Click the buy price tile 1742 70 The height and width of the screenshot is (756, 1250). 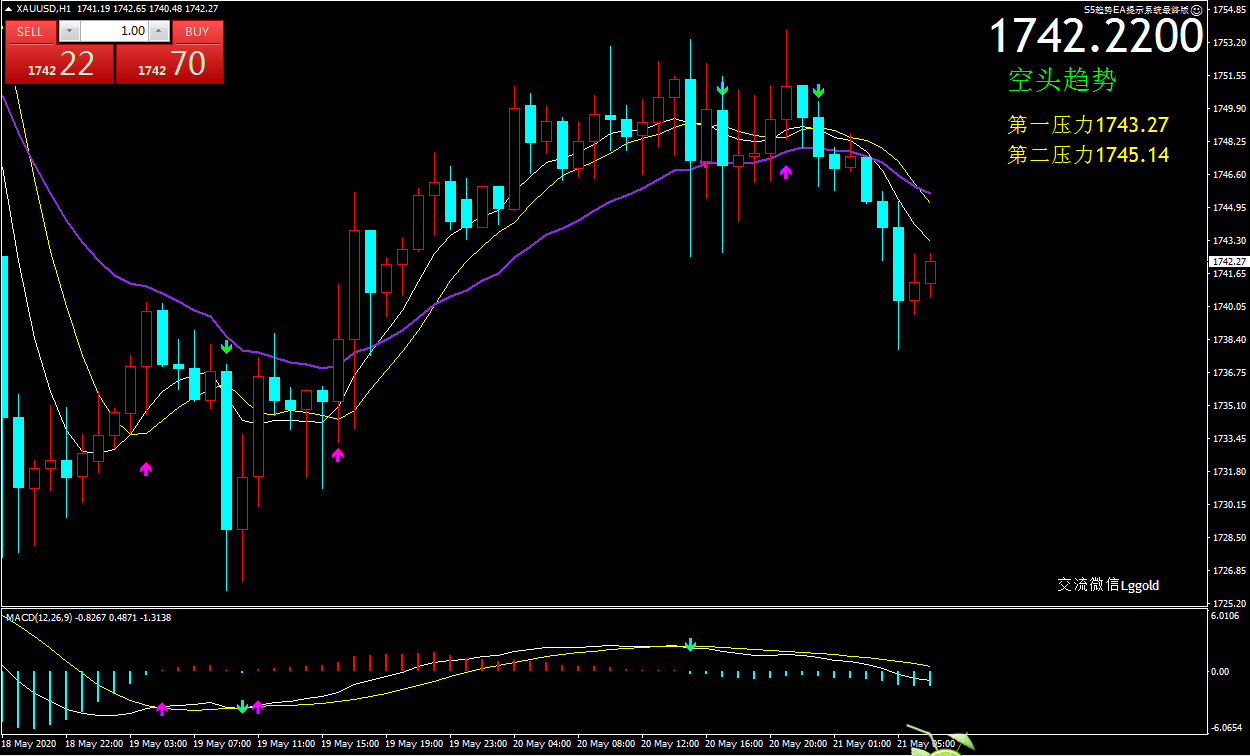[x=170, y=65]
